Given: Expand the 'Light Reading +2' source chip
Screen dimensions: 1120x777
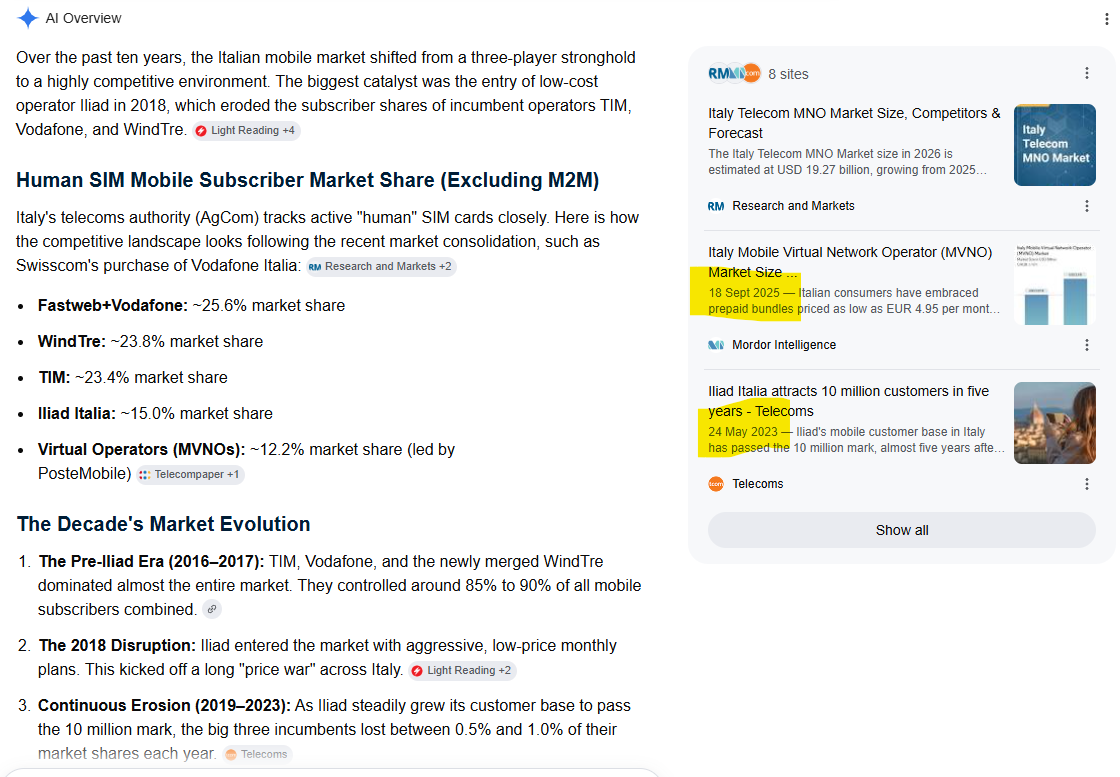Looking at the screenshot, I should click(463, 671).
